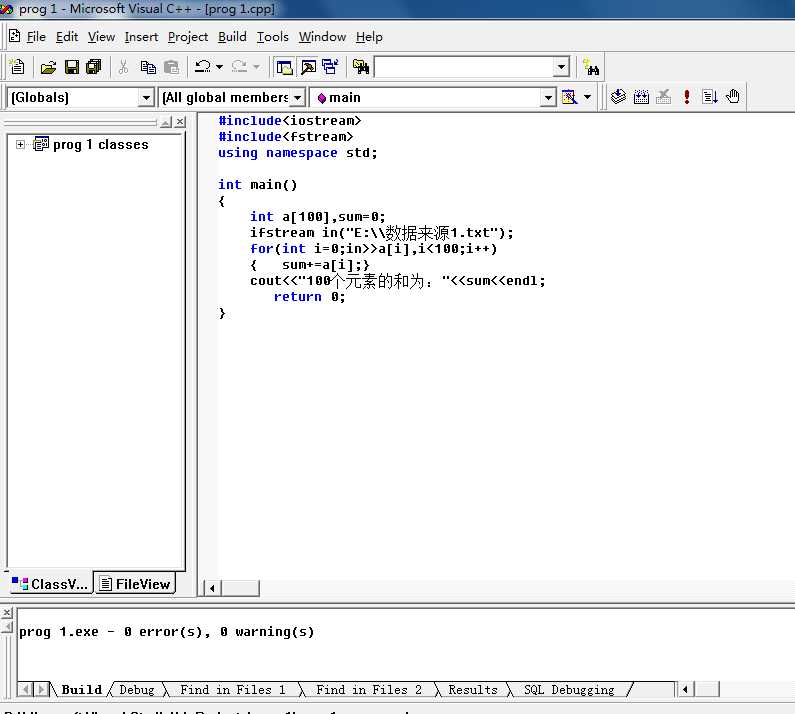Click the Copy icon in toolbar
Image resolution: width=795 pixels, height=714 pixels.
click(x=148, y=67)
